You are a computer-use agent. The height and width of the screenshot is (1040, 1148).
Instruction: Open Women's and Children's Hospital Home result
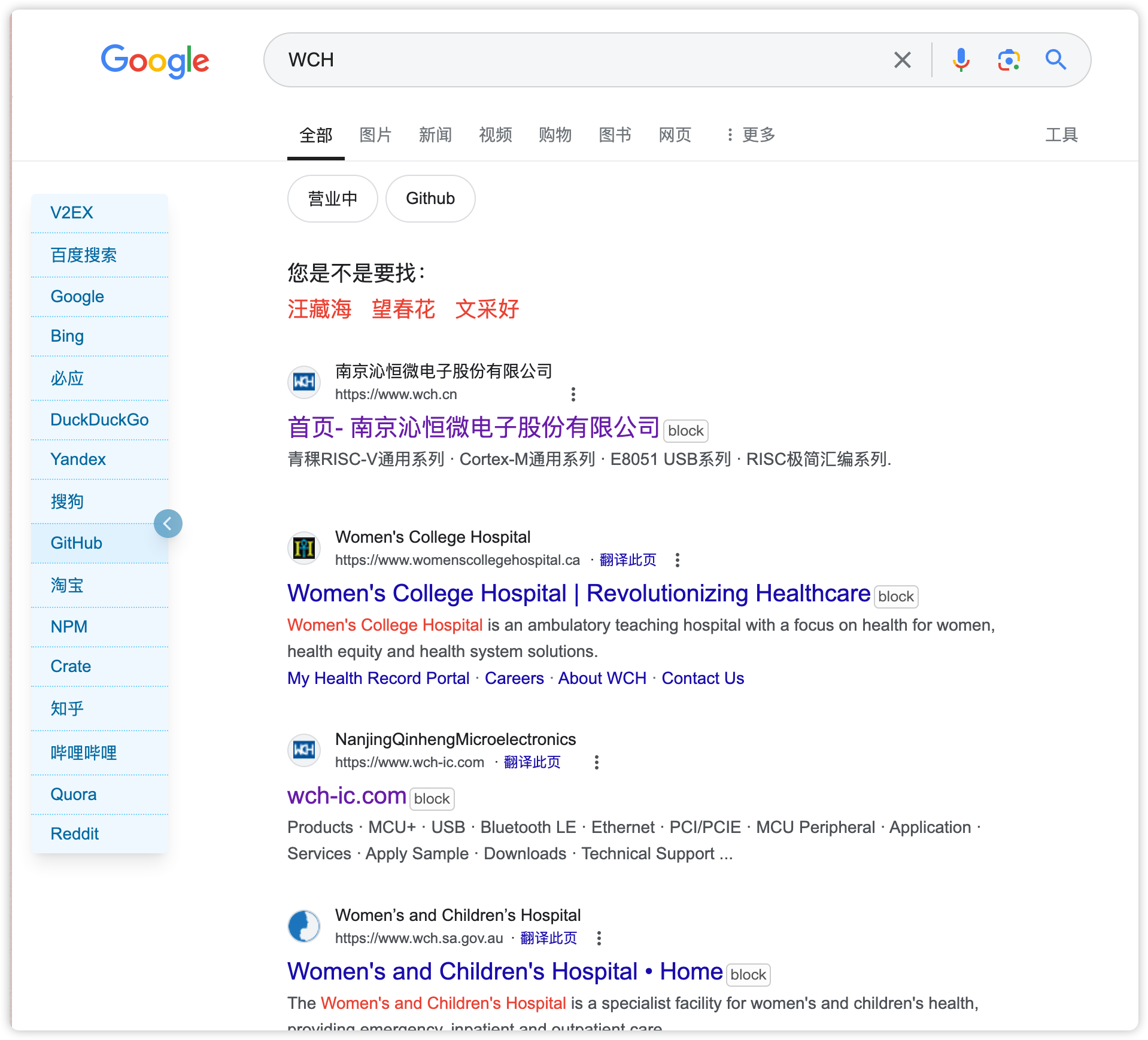click(505, 972)
